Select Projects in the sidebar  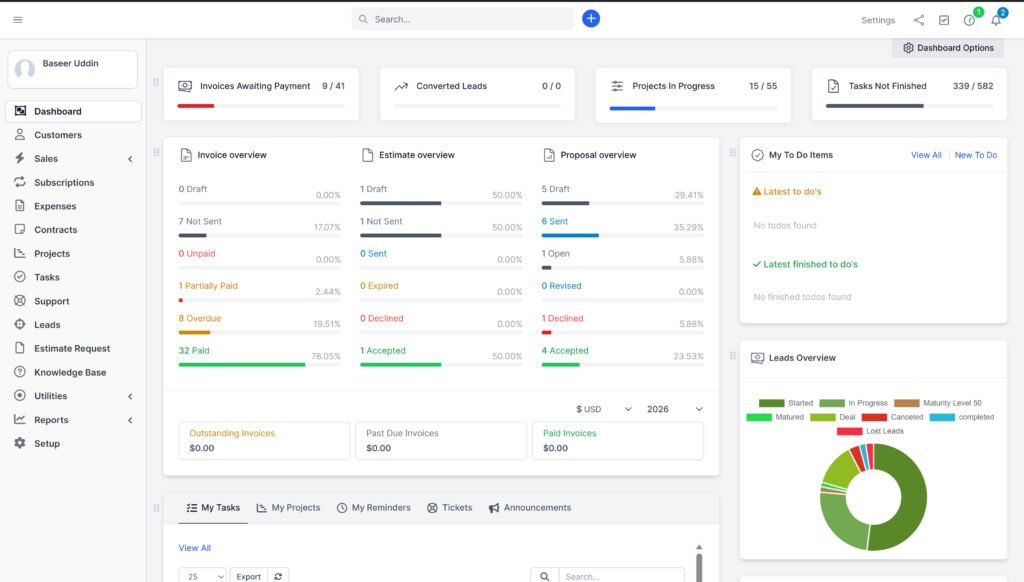52,253
